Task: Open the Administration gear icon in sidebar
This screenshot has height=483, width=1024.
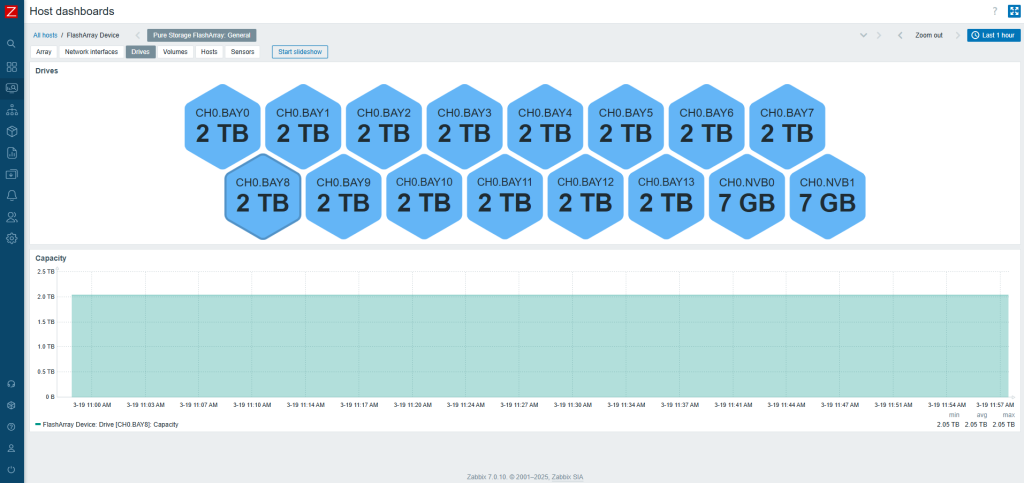Action: click(x=11, y=238)
